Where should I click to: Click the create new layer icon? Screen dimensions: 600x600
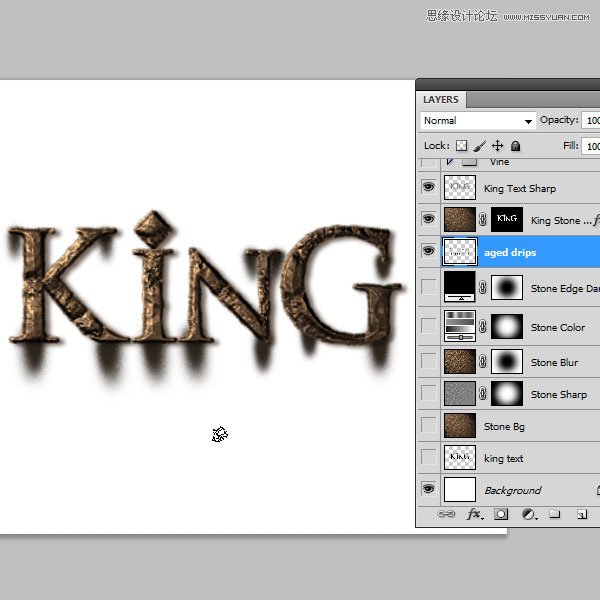click(x=582, y=514)
